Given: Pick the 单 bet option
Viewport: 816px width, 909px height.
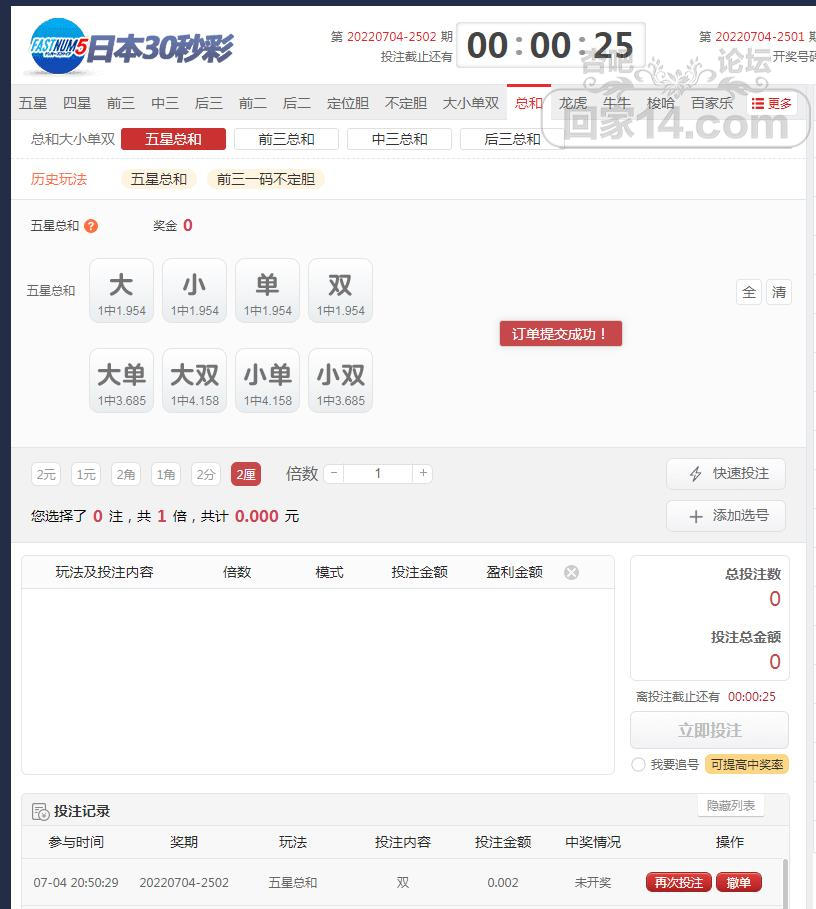Looking at the screenshot, I should click(268, 291).
